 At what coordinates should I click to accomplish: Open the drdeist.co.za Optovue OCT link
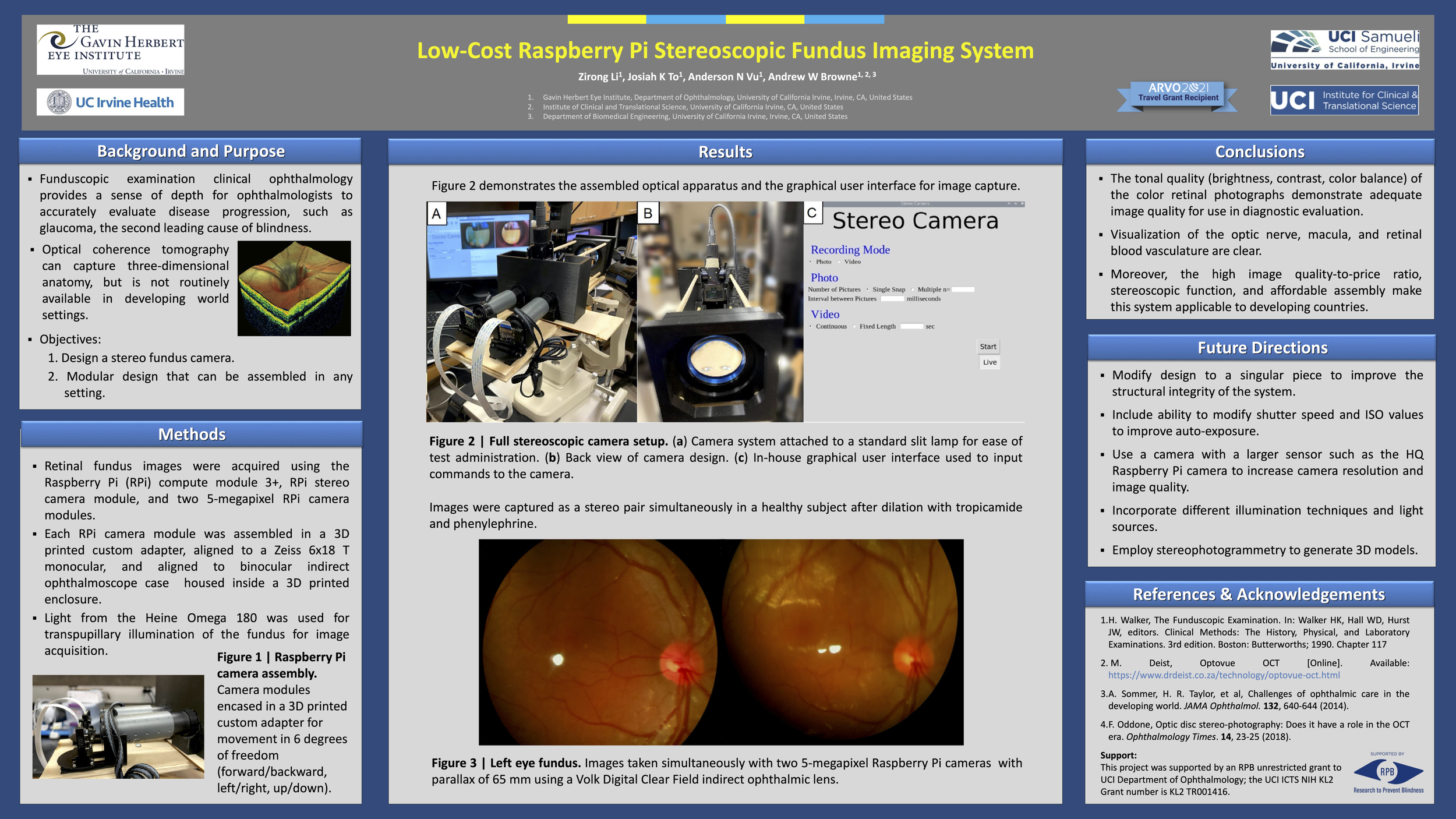pos(1224,675)
